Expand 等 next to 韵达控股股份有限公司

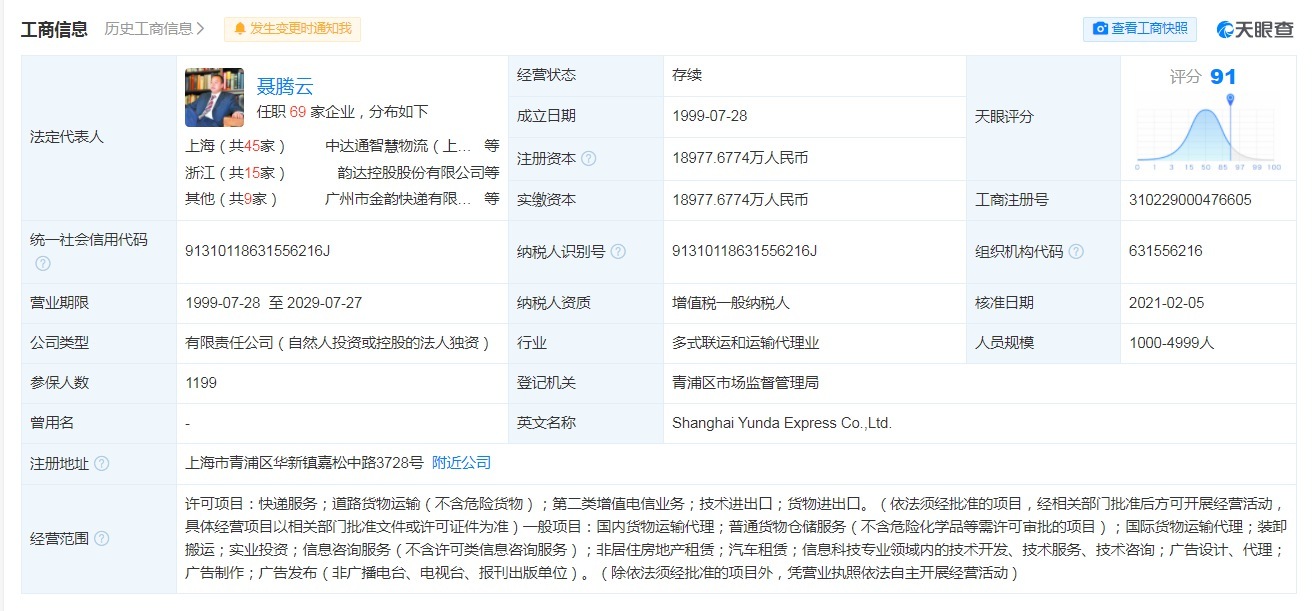492,172
